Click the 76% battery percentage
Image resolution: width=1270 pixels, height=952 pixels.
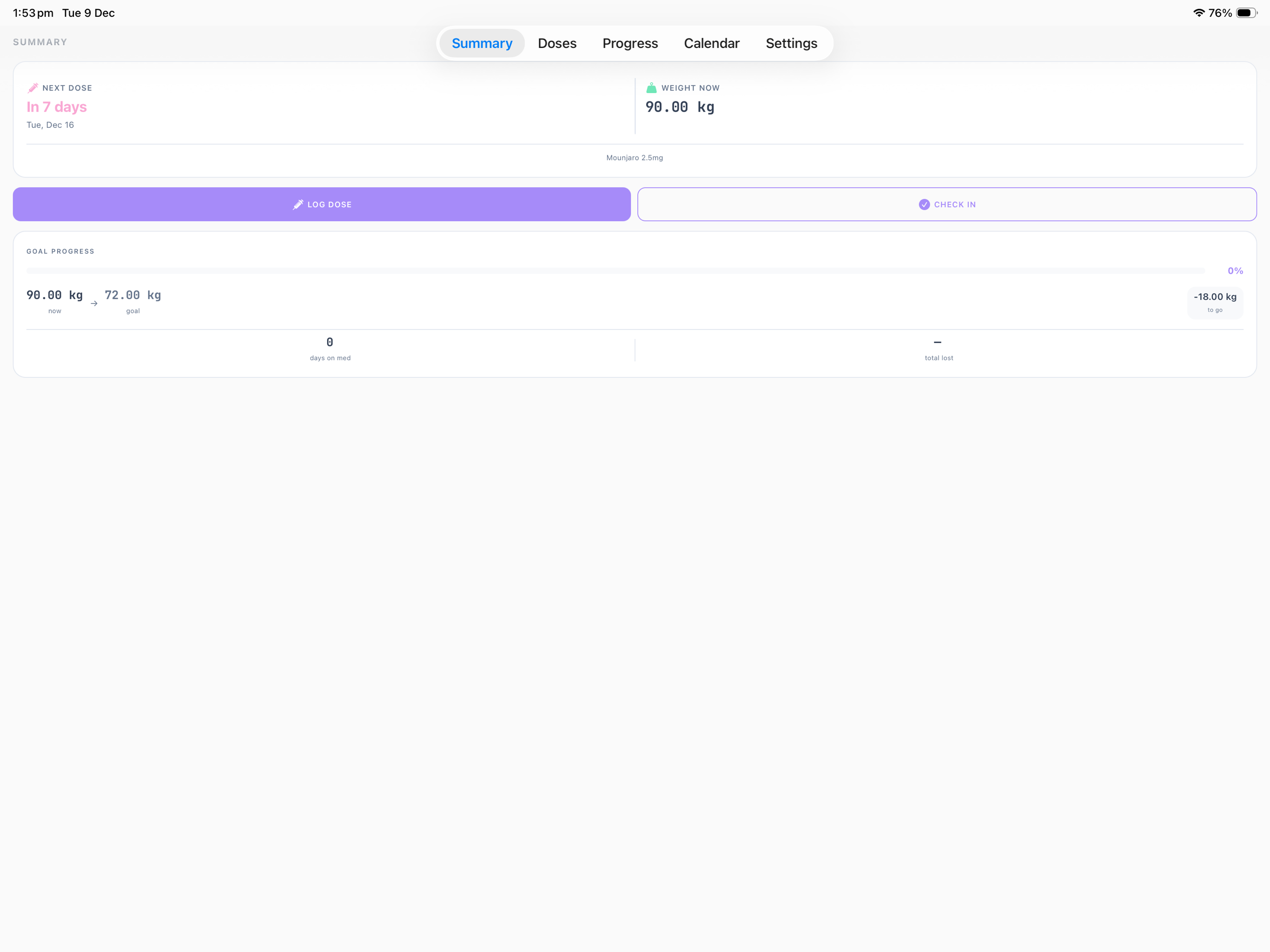coord(1220,13)
